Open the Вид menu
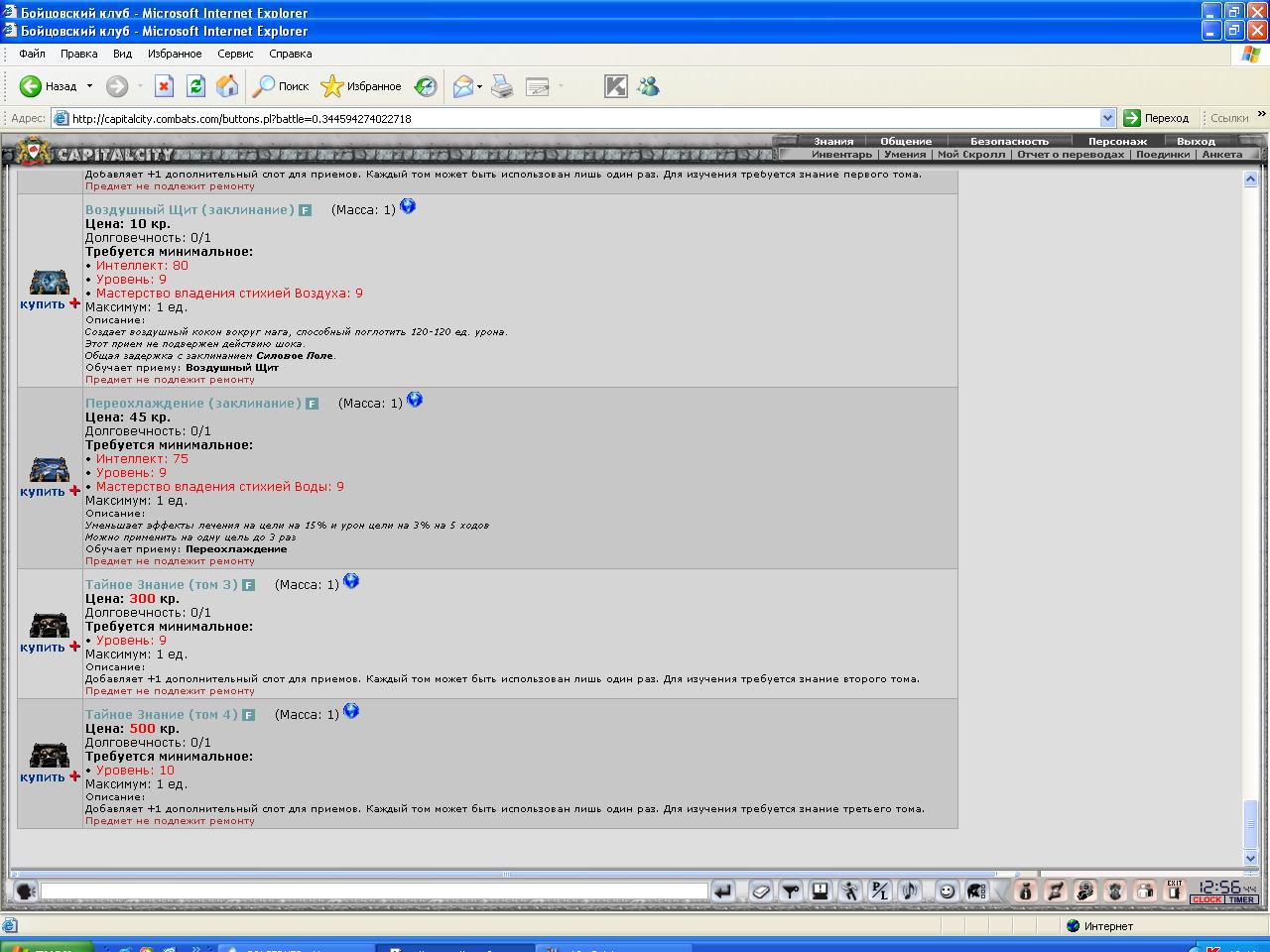Screen dimensions: 1270x952 pos(122,54)
